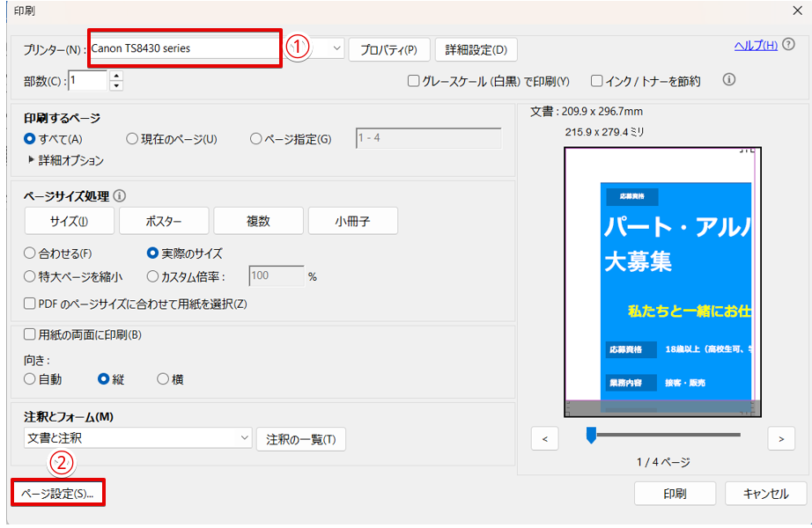Open 詳細設定 button

click(x=476, y=50)
